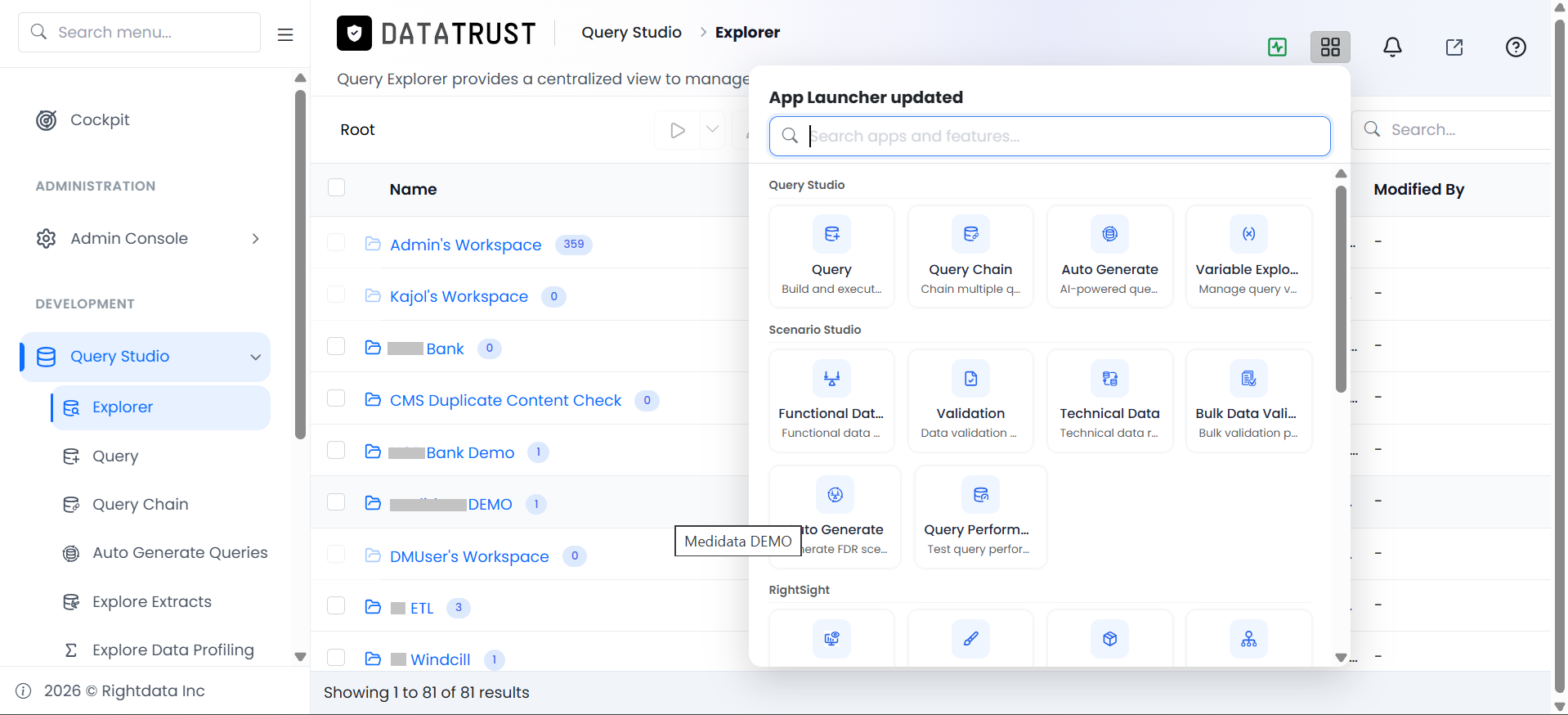This screenshot has width=1568, height=715.
Task: Open the Technical Data app tile
Action: [1109, 401]
